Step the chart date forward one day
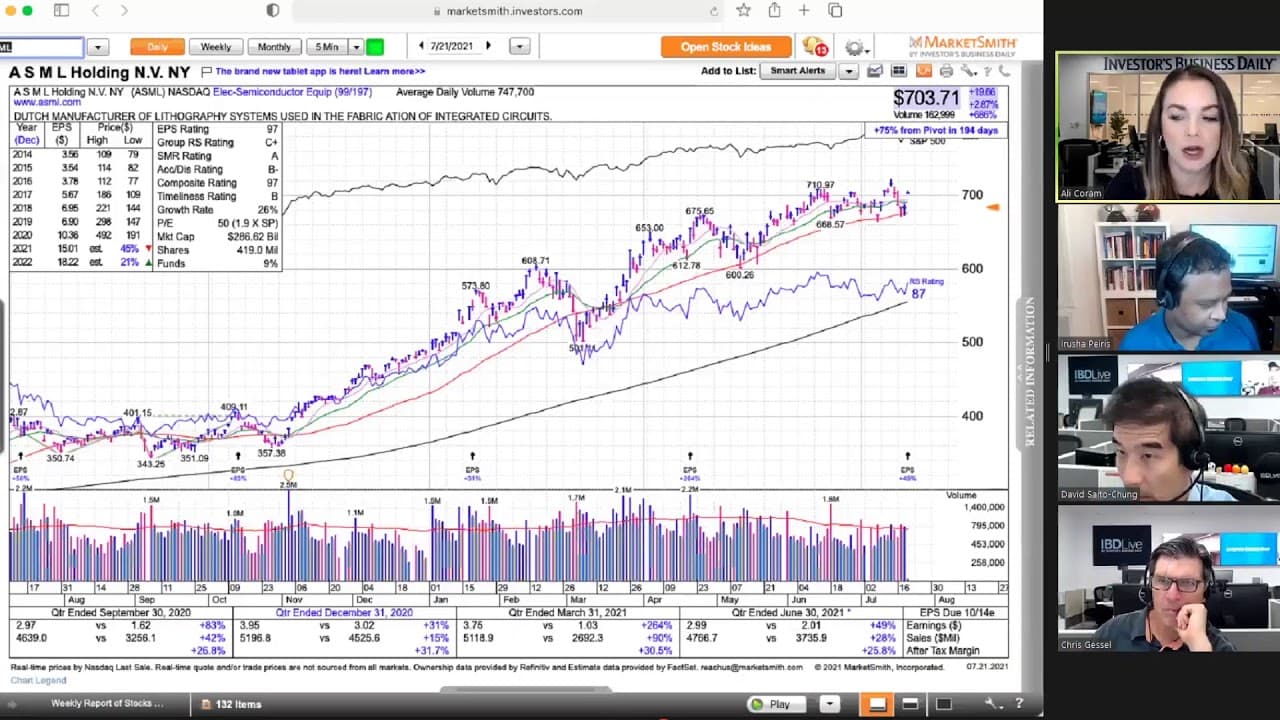The image size is (1280, 720). click(488, 46)
